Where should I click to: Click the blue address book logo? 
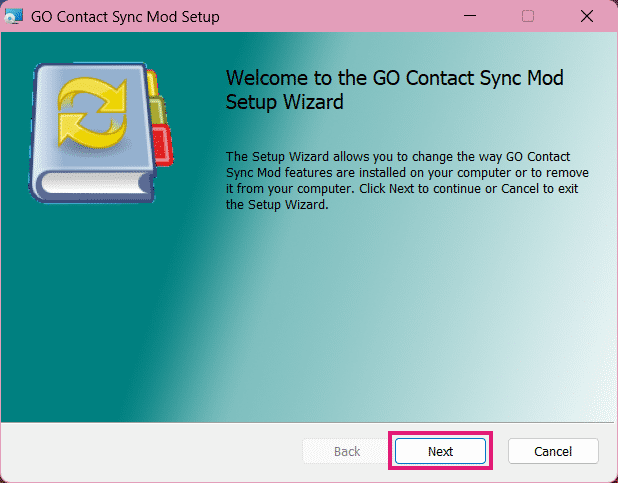[98, 130]
